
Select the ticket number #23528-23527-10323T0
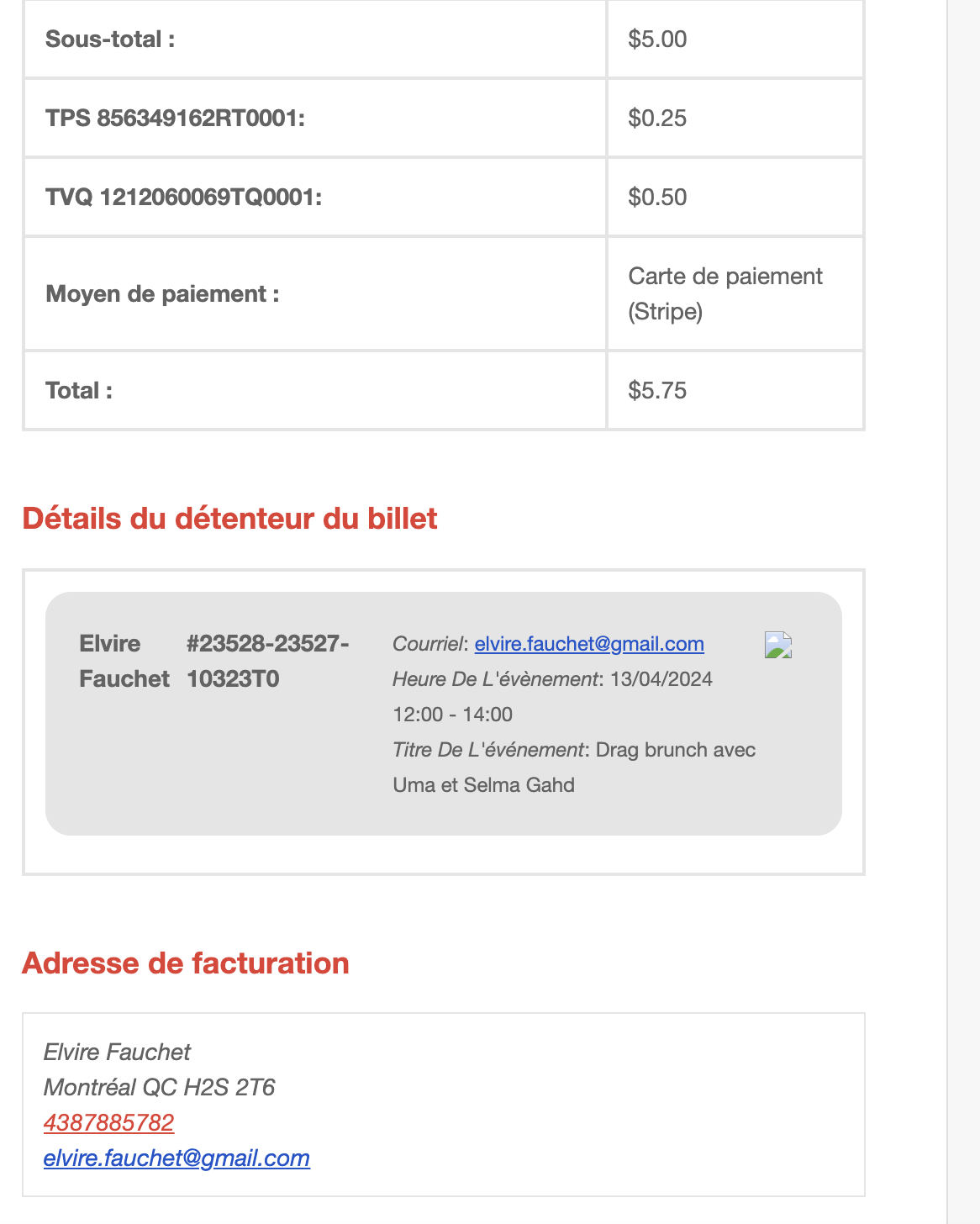point(268,662)
